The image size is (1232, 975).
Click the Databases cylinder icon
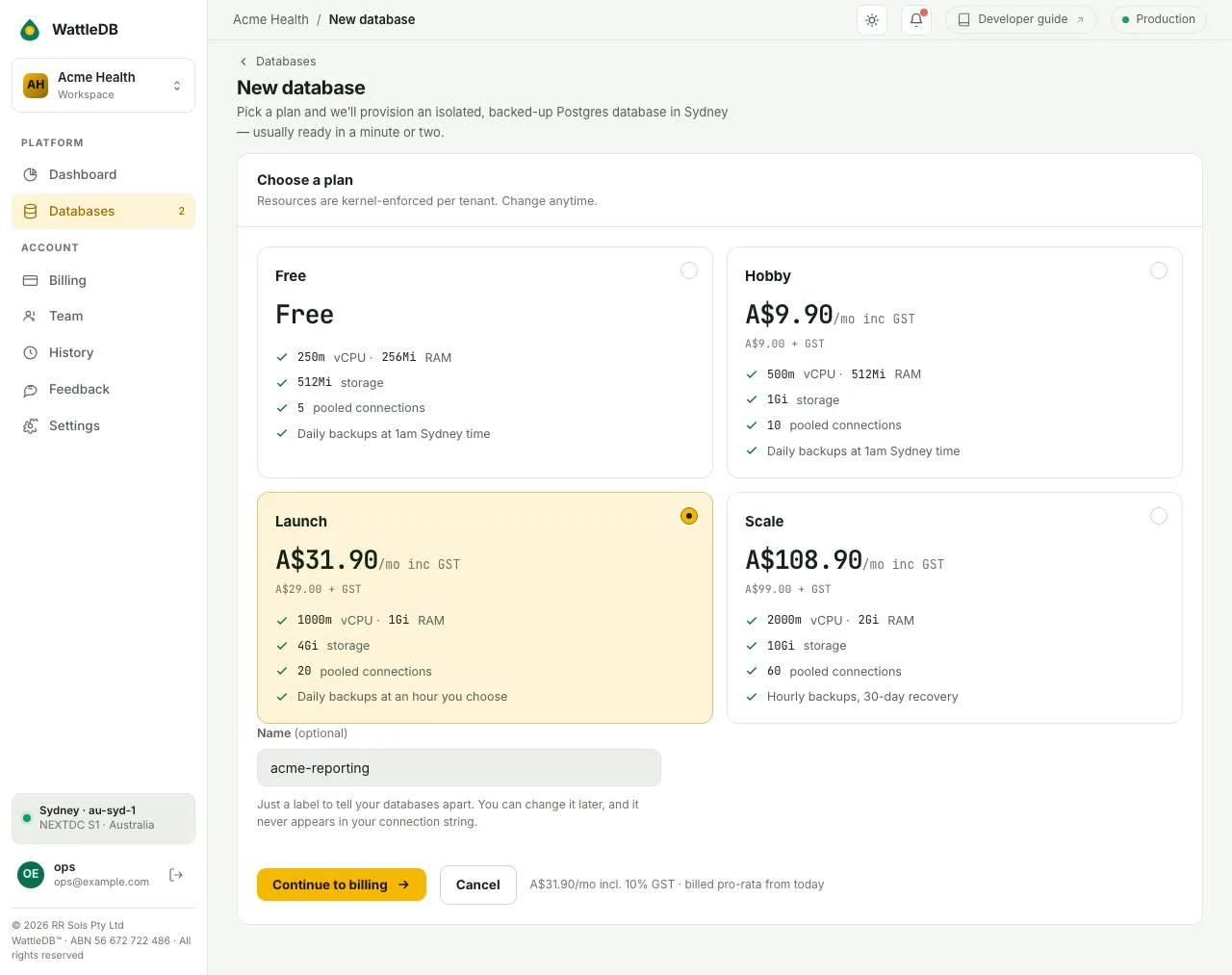pyautogui.click(x=31, y=212)
